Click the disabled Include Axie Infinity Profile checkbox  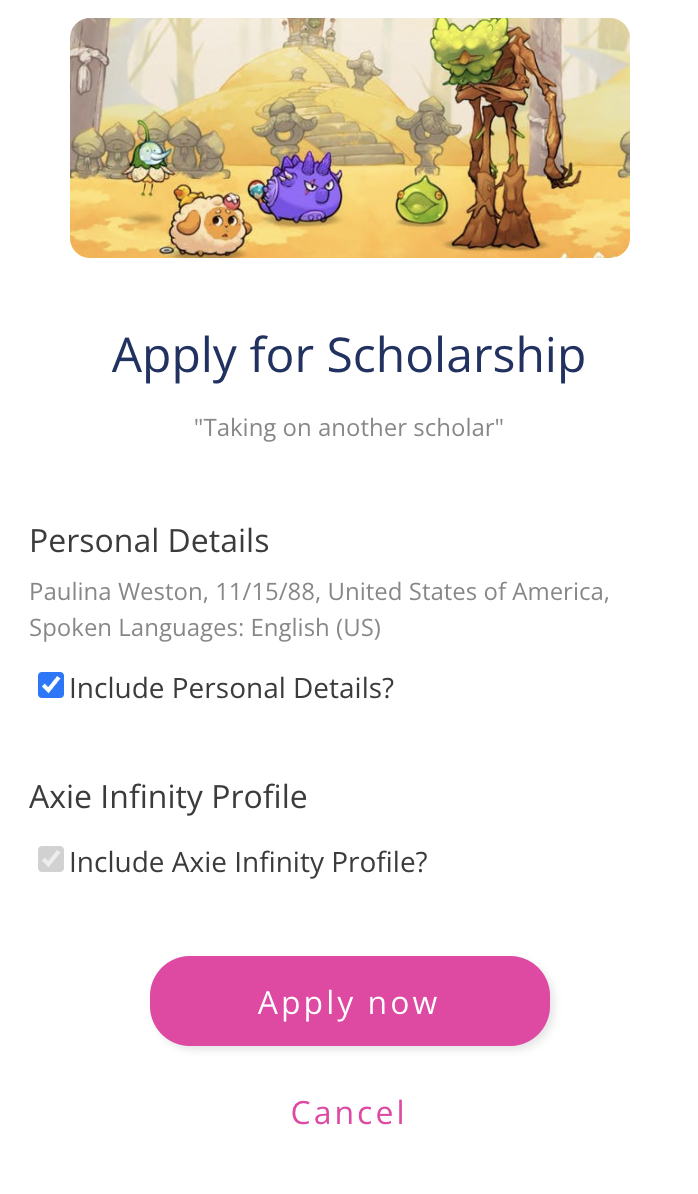[x=51, y=860]
